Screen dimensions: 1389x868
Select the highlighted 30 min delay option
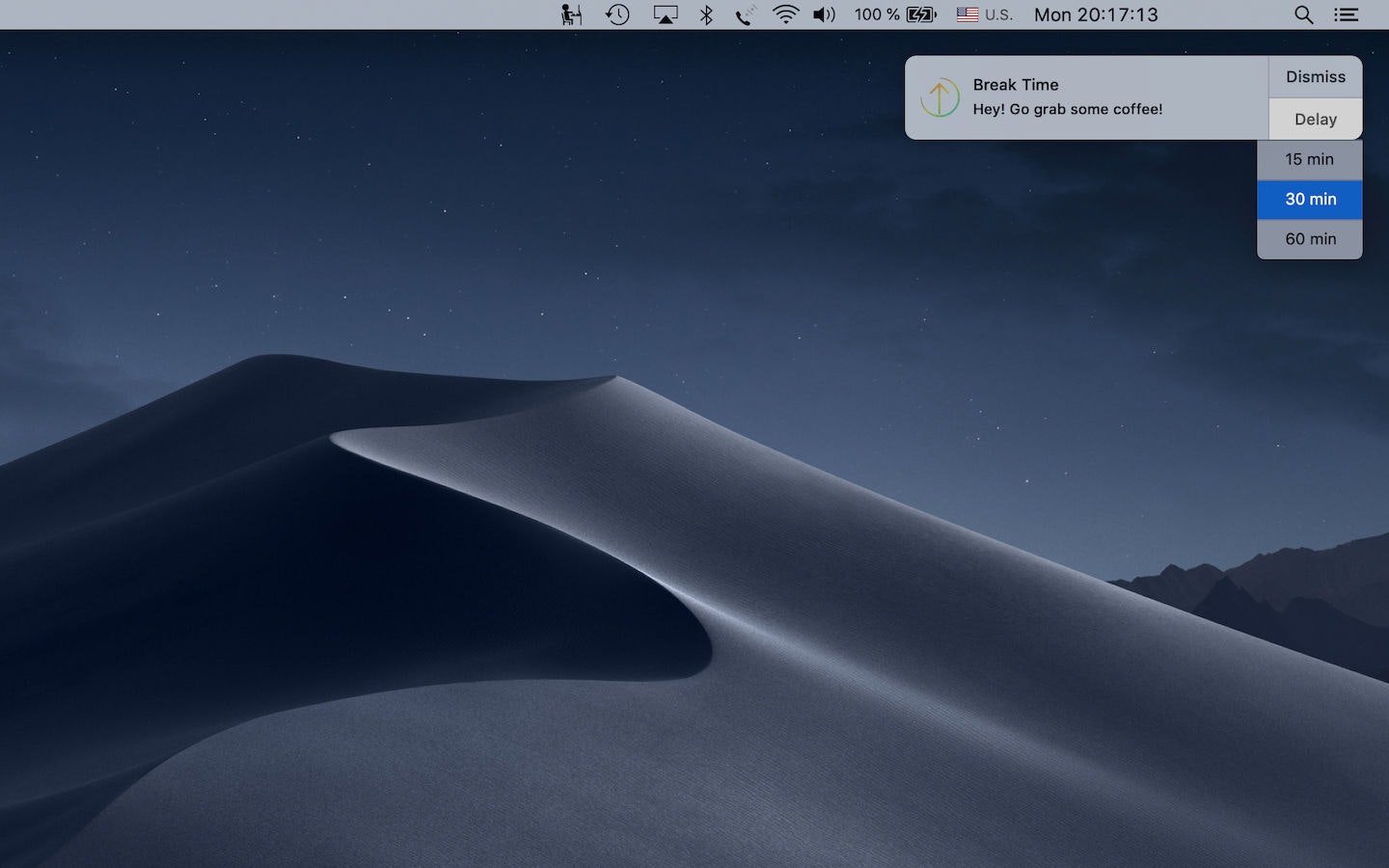coord(1310,200)
